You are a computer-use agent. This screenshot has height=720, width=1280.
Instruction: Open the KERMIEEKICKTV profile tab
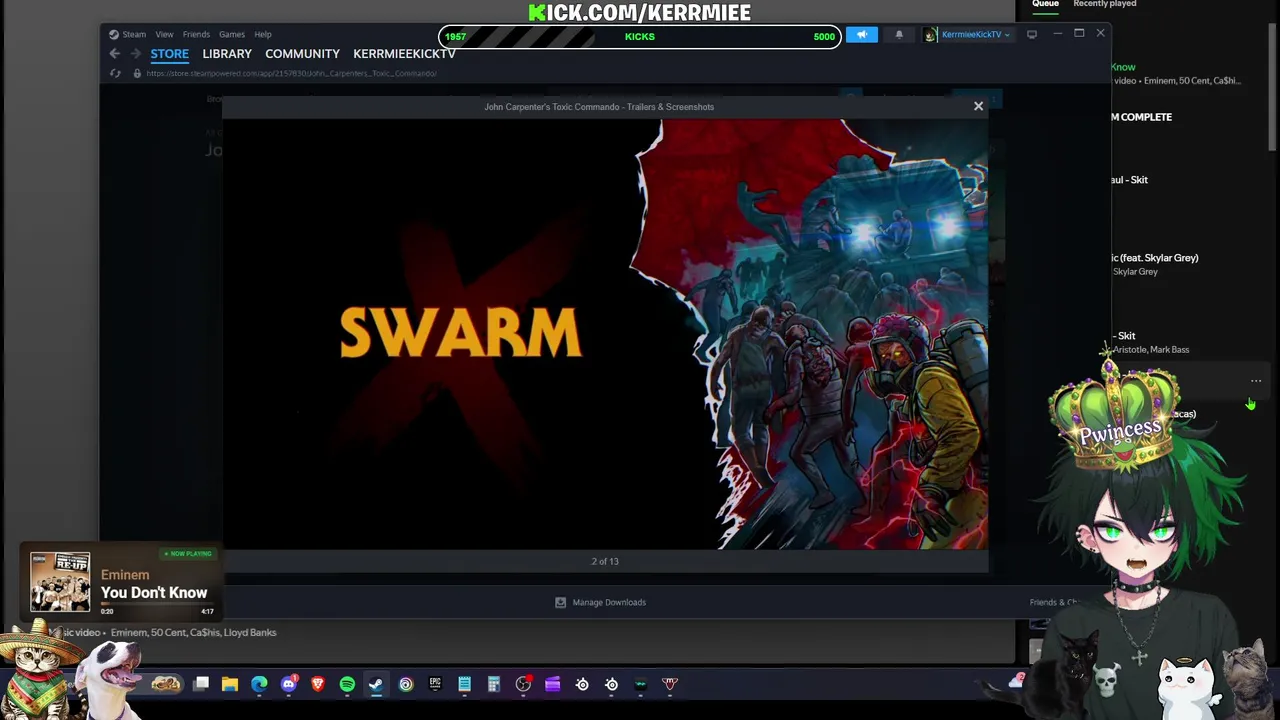(404, 54)
